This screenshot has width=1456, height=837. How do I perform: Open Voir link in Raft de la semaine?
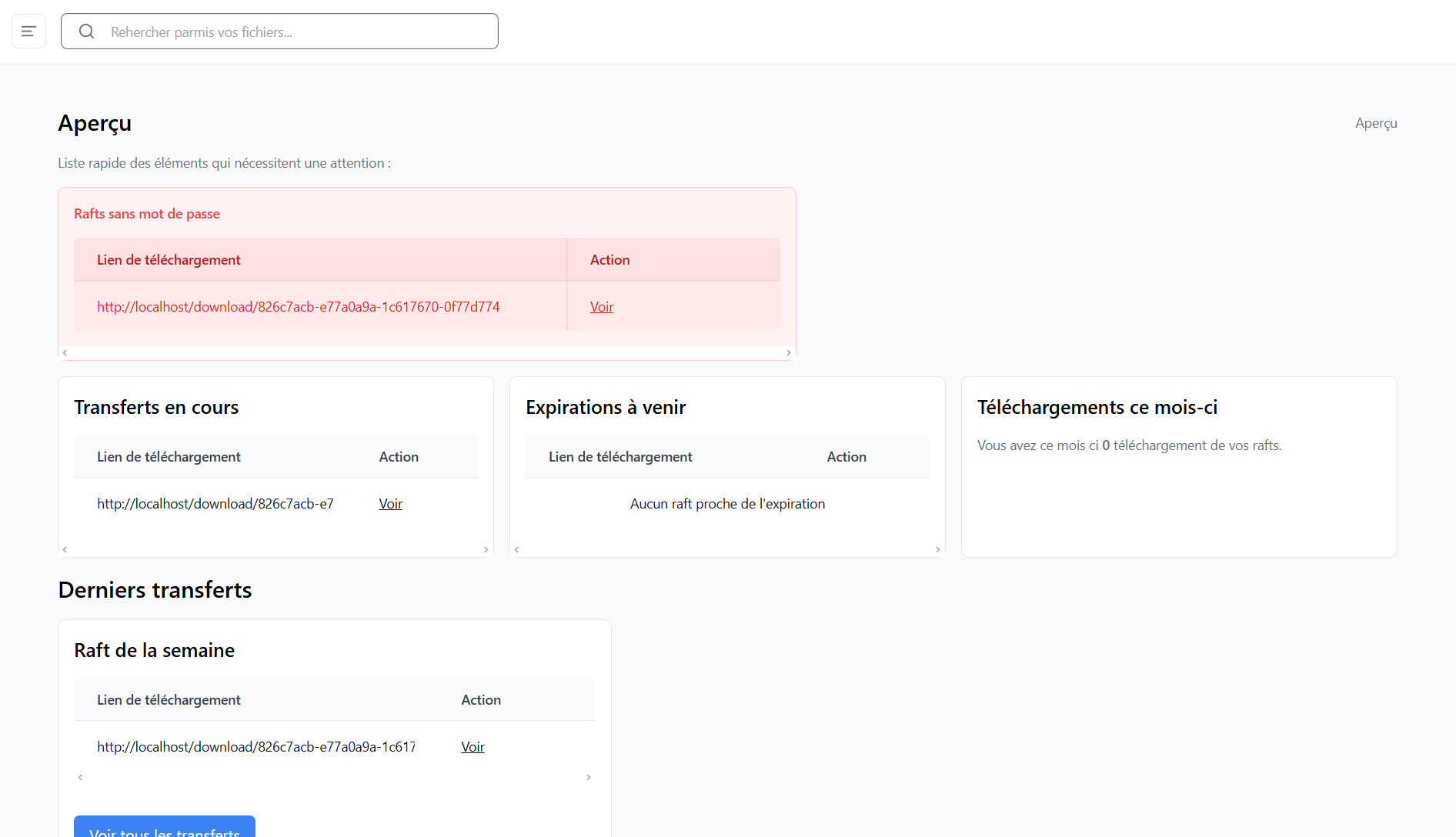point(473,747)
